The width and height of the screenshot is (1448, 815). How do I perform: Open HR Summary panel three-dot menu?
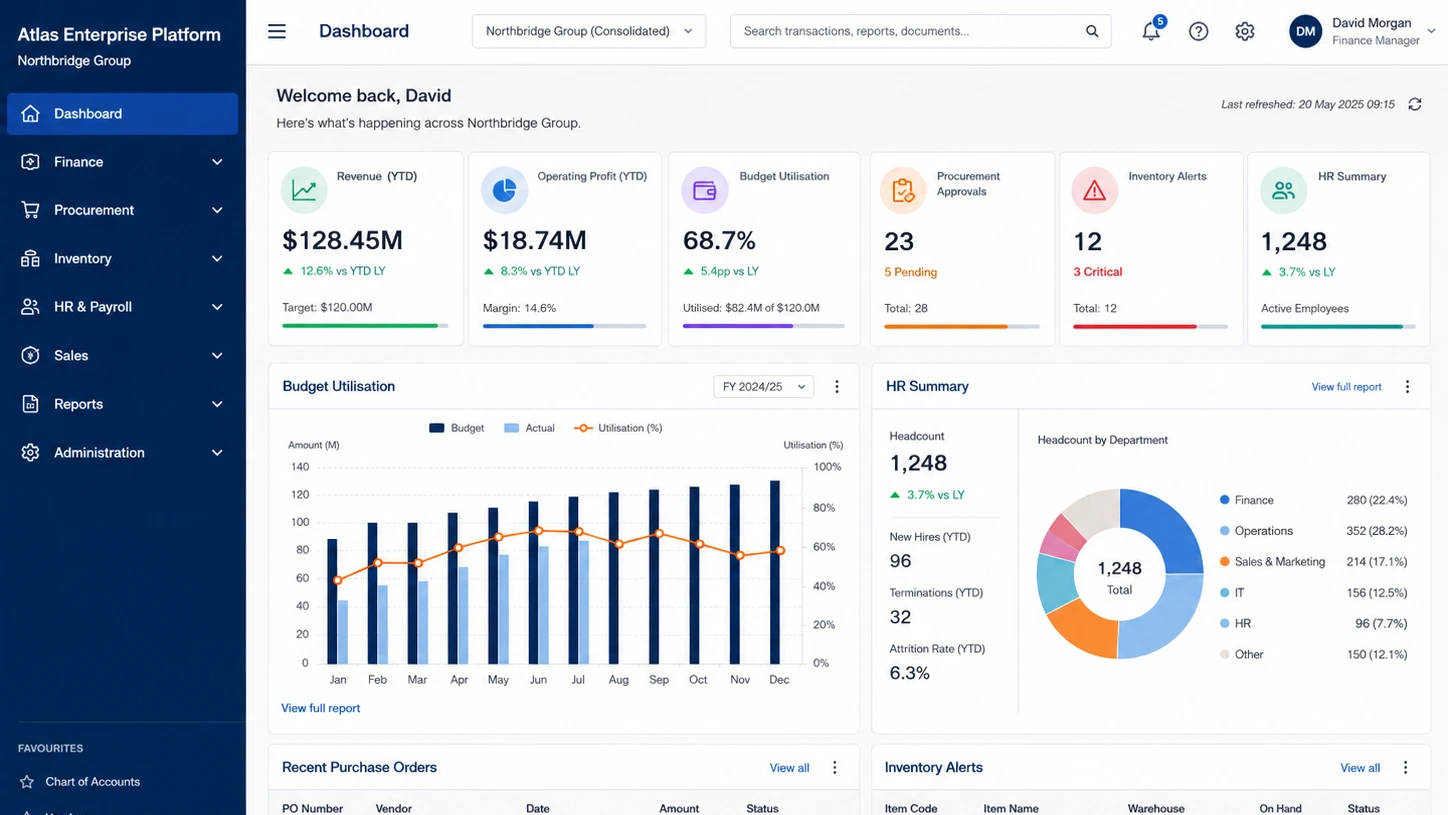coord(1407,387)
